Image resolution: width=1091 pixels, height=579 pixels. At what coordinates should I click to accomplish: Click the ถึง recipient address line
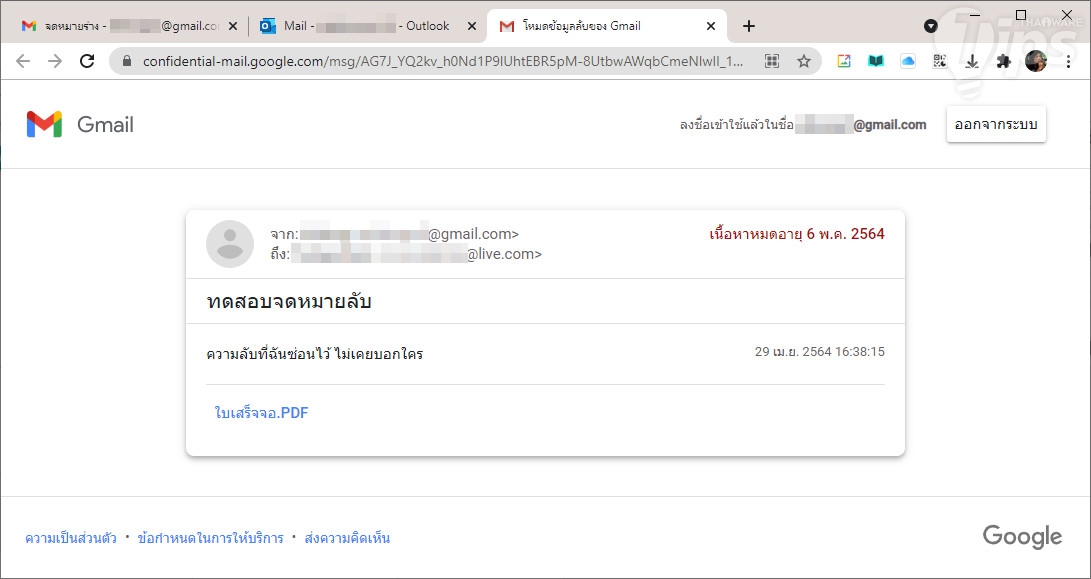coord(406,254)
